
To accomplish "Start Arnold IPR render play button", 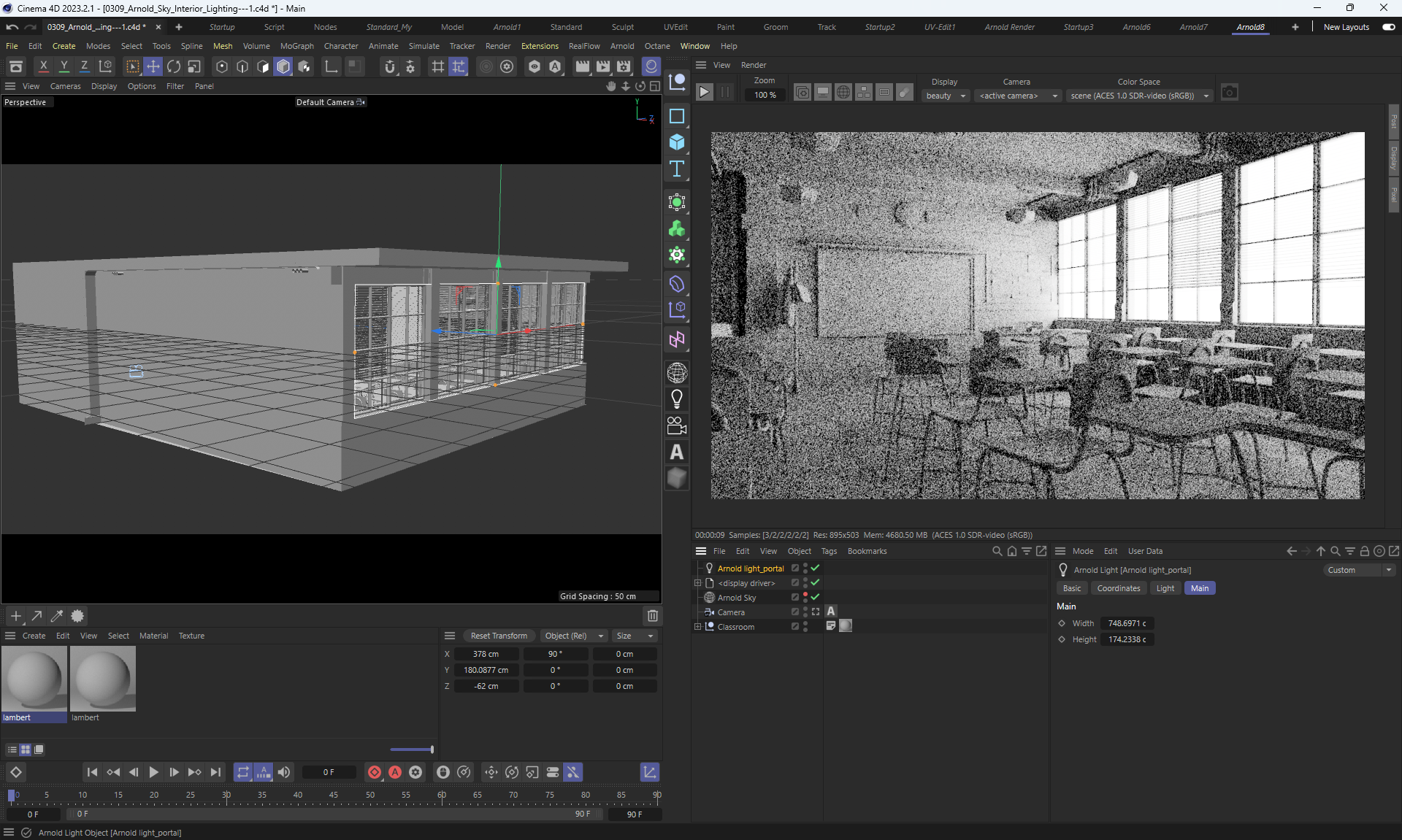I will pyautogui.click(x=704, y=93).
